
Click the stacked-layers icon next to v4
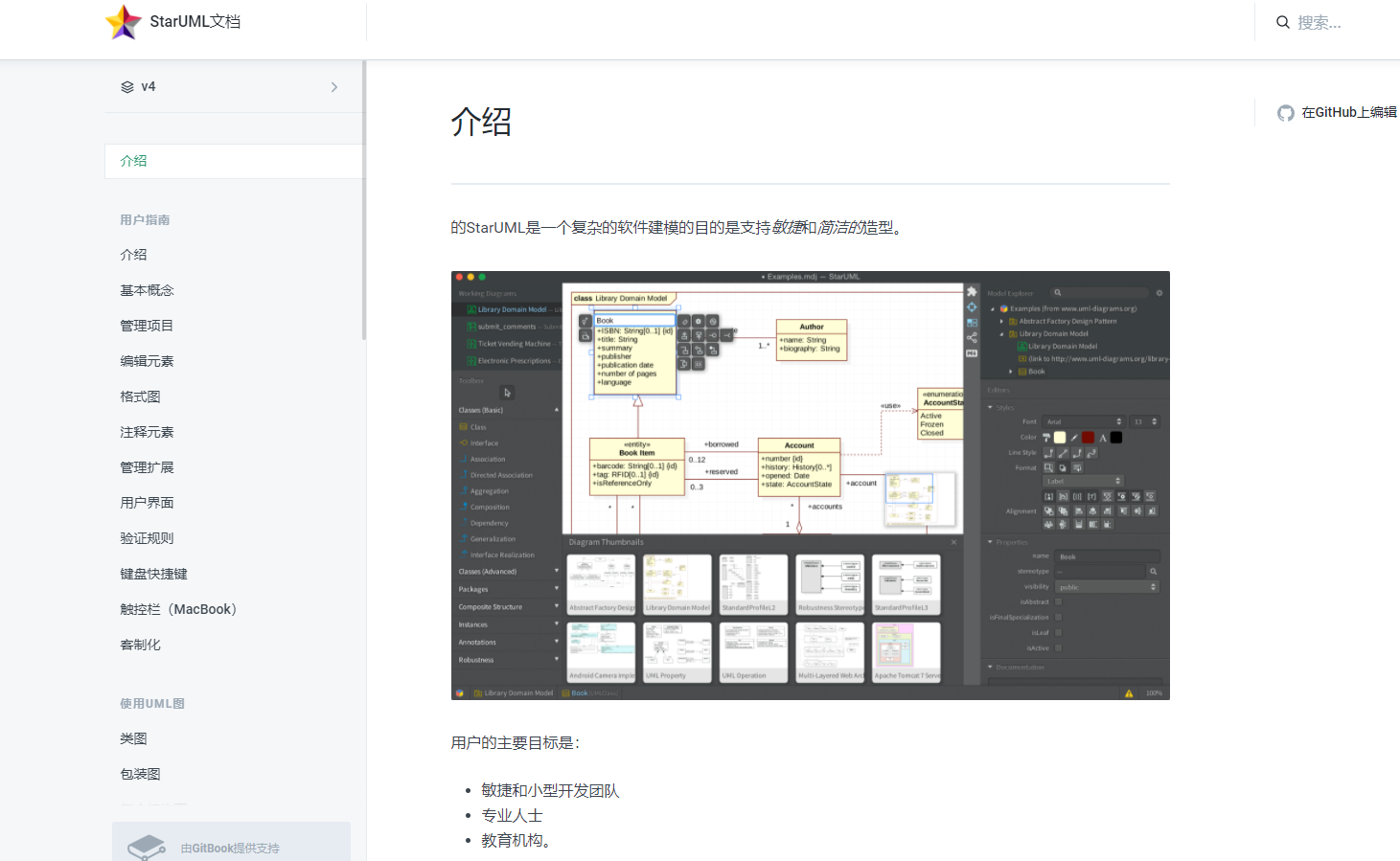(x=127, y=86)
